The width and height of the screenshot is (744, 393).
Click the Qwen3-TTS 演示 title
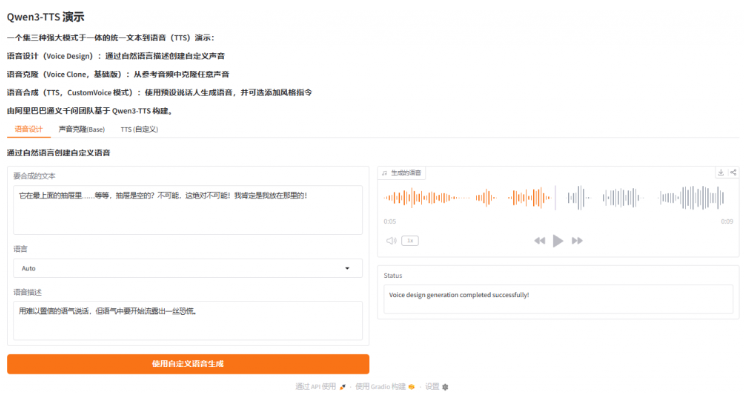46,17
